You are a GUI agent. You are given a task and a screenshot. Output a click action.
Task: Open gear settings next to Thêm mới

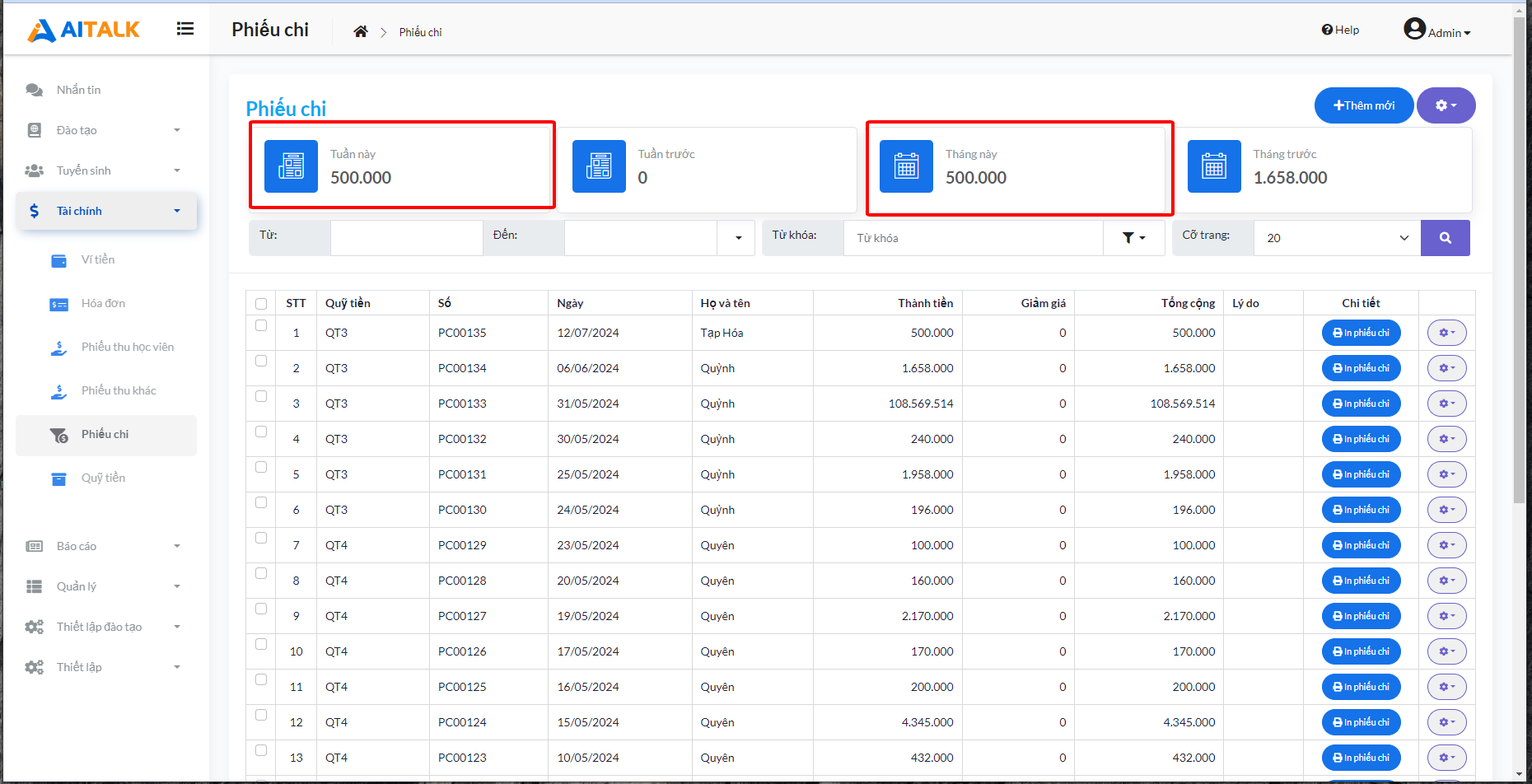point(1446,105)
